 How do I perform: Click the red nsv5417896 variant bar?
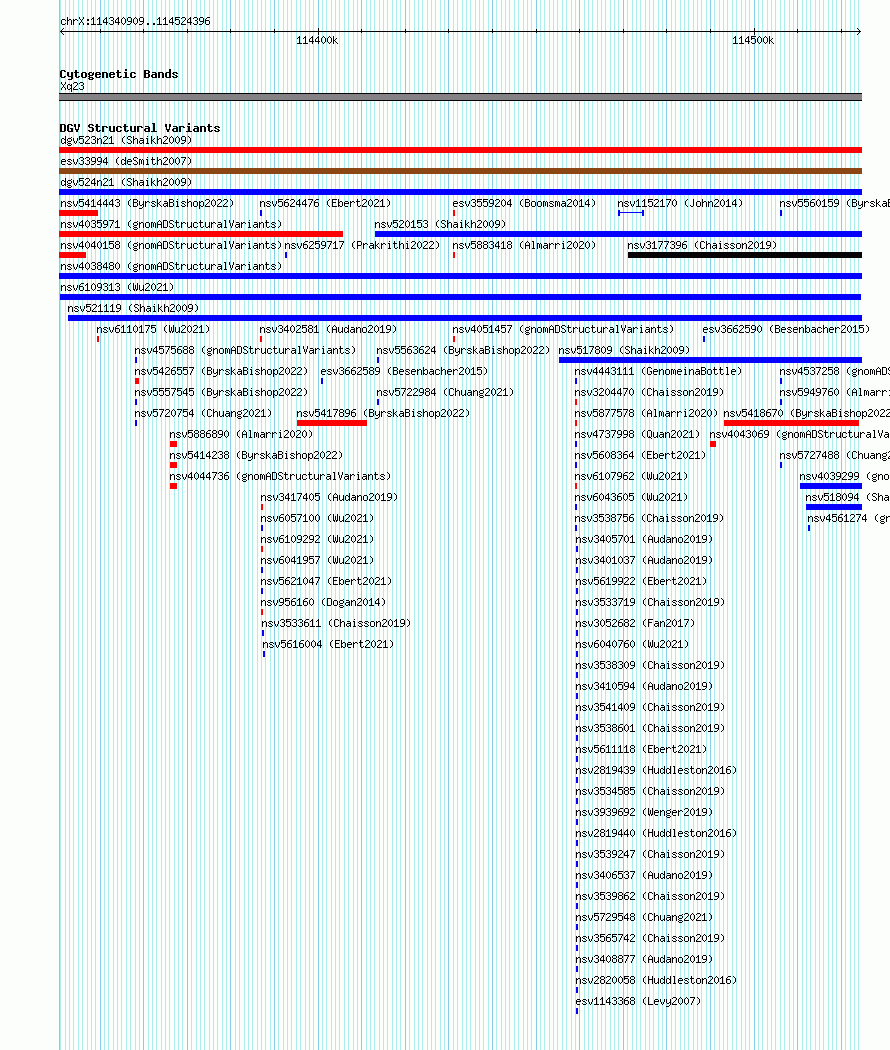click(331, 423)
